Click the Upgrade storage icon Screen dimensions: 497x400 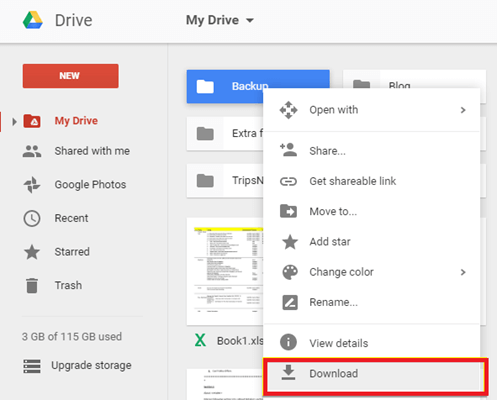pos(32,366)
